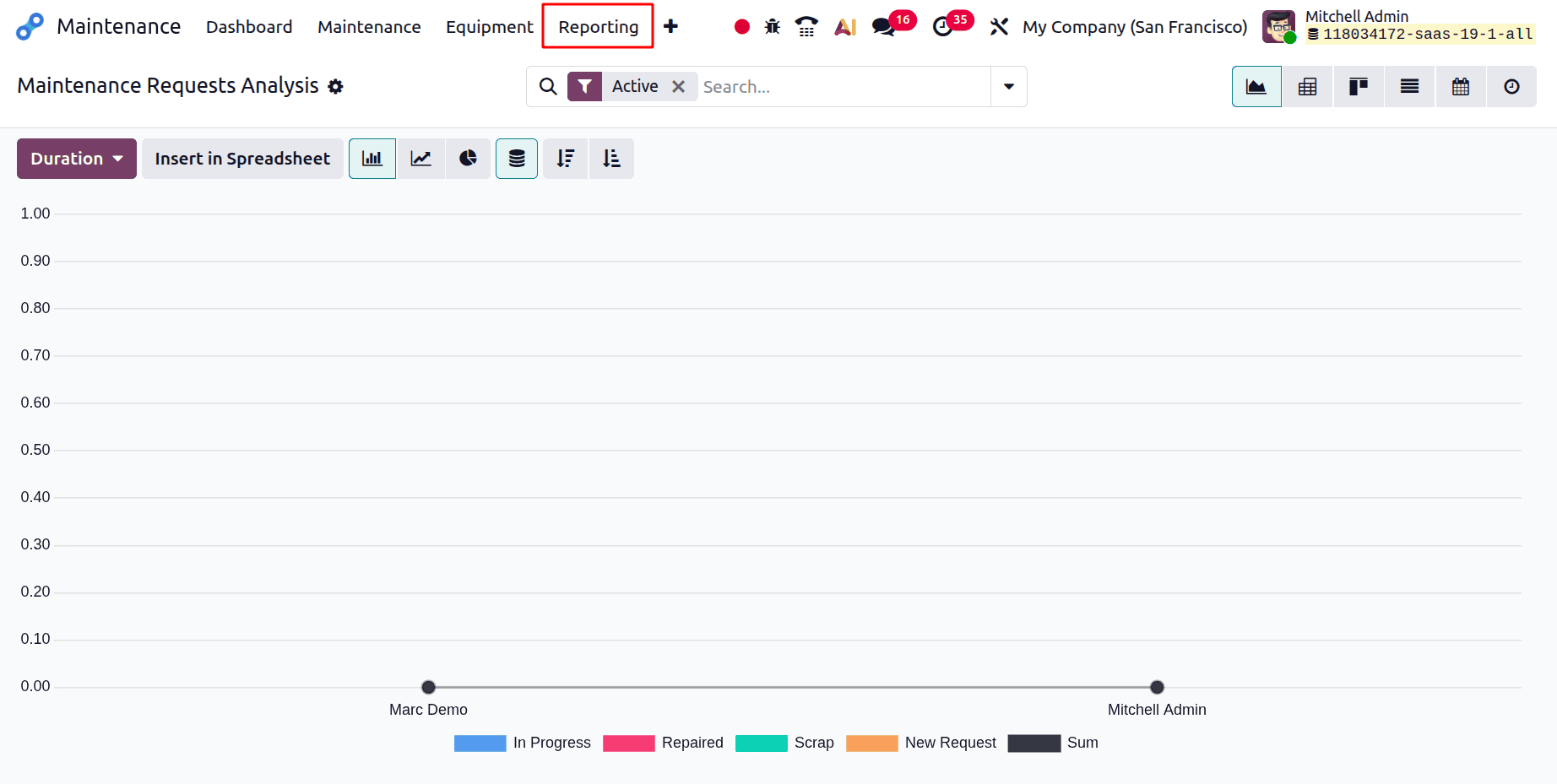Open the Equipment menu
1557x784 pixels.
click(489, 27)
